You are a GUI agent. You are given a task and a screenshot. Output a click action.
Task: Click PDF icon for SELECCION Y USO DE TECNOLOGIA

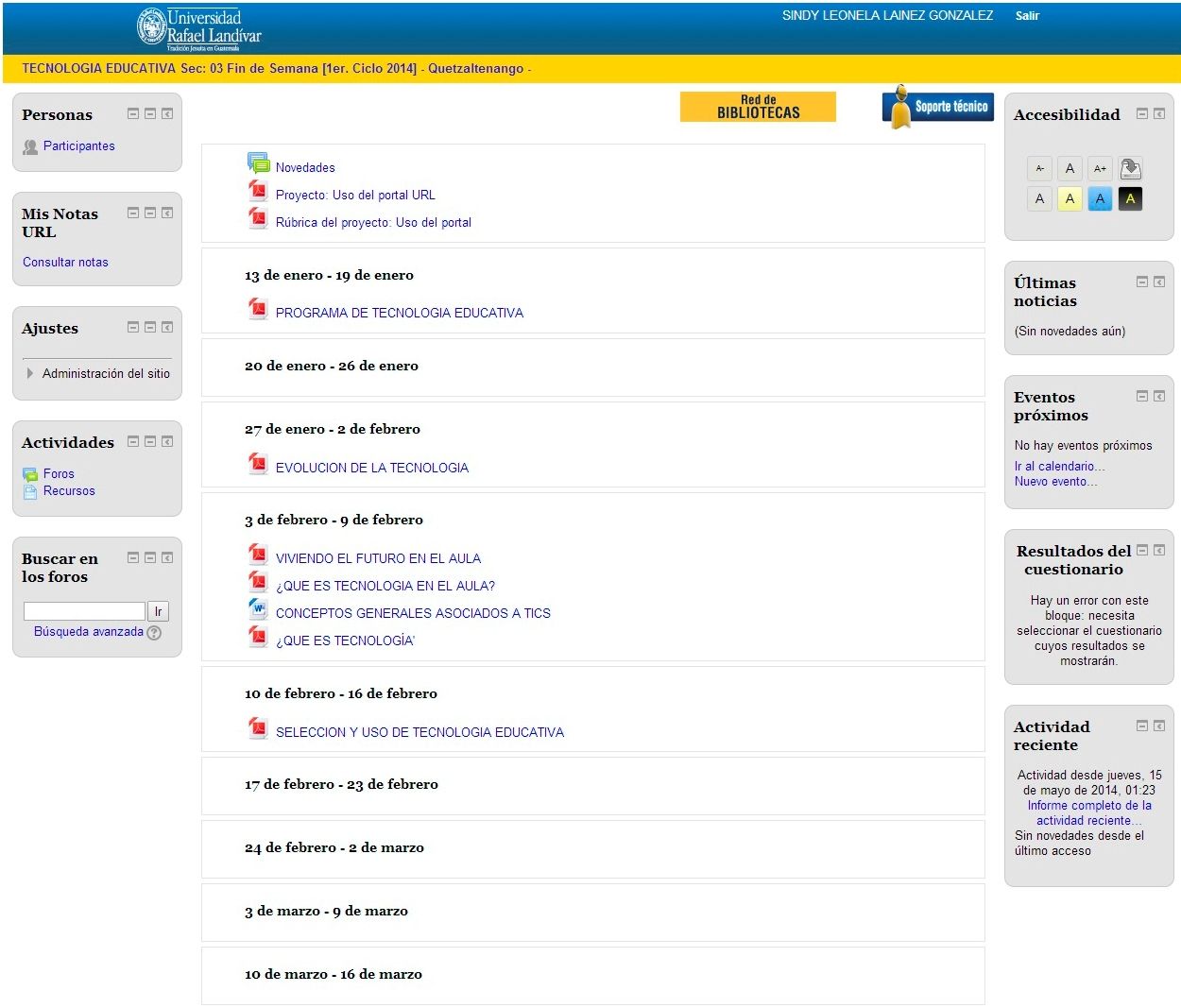tap(258, 728)
